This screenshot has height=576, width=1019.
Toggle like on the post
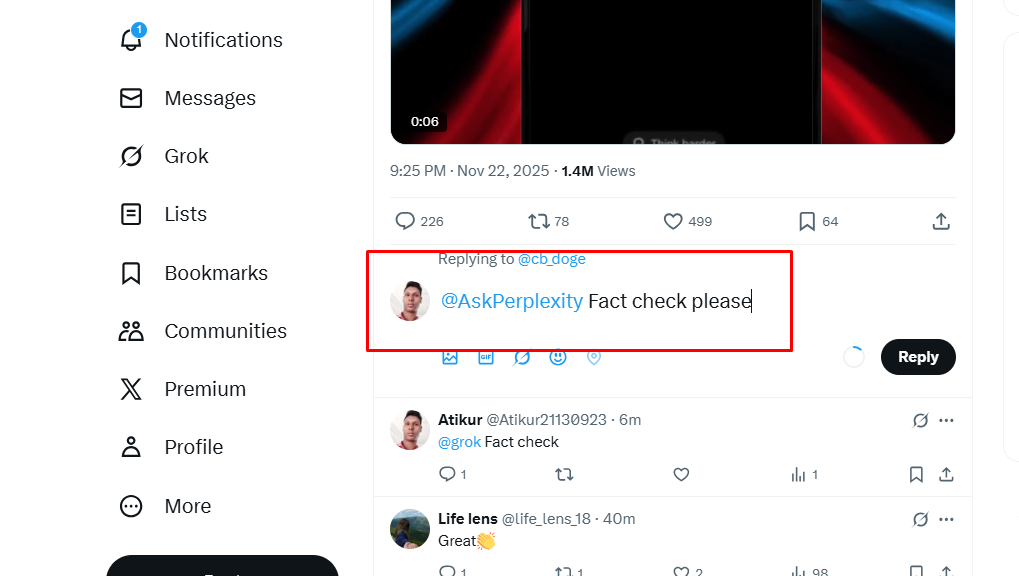pos(670,221)
